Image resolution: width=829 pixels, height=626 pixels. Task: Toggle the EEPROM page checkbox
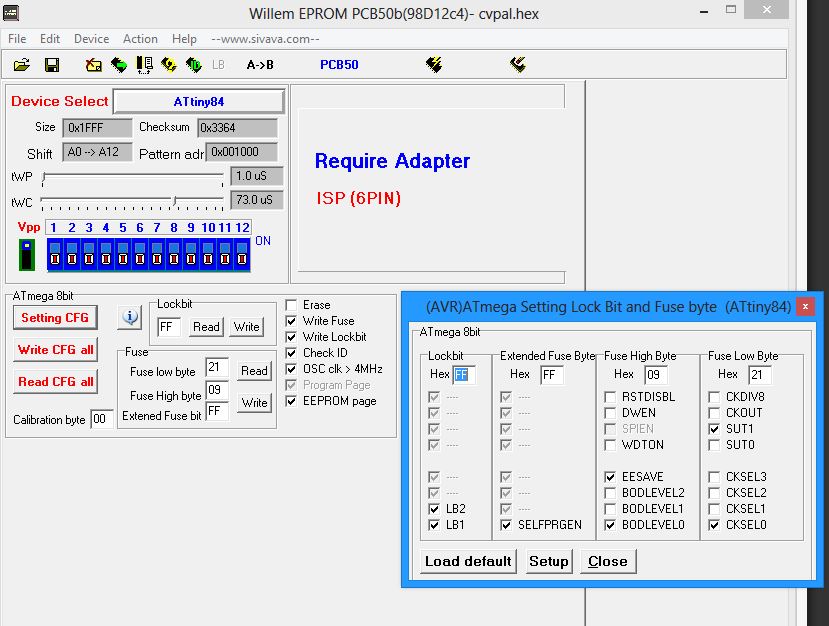[291, 401]
